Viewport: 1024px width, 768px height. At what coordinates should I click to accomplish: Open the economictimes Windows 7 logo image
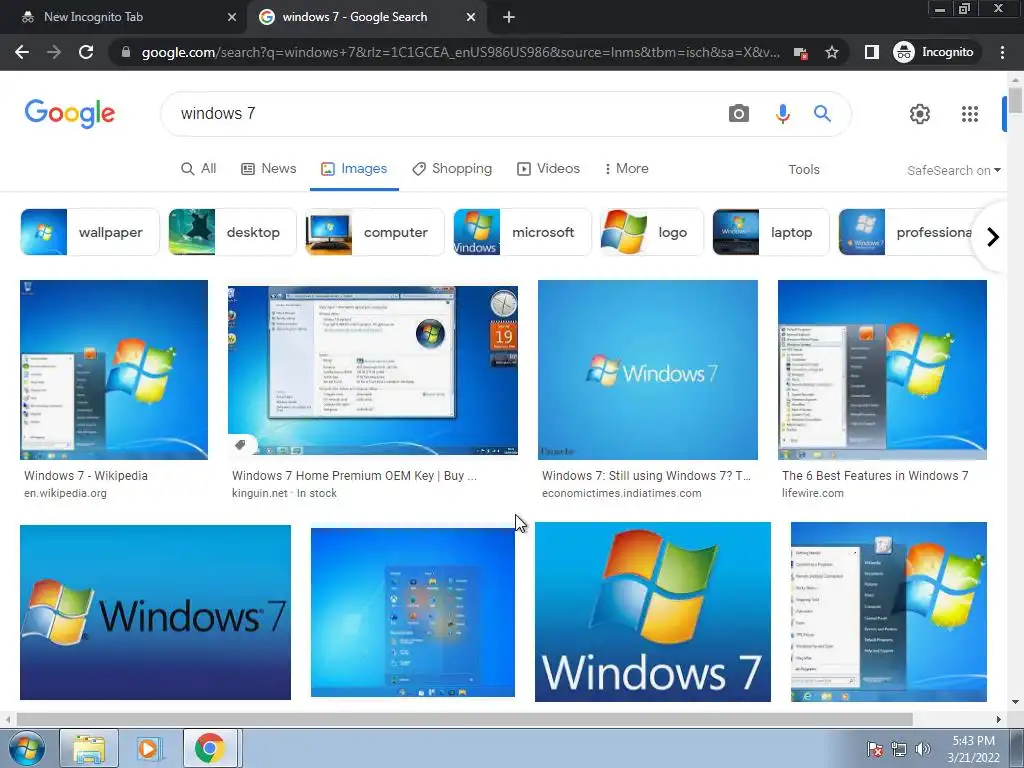(x=647, y=370)
